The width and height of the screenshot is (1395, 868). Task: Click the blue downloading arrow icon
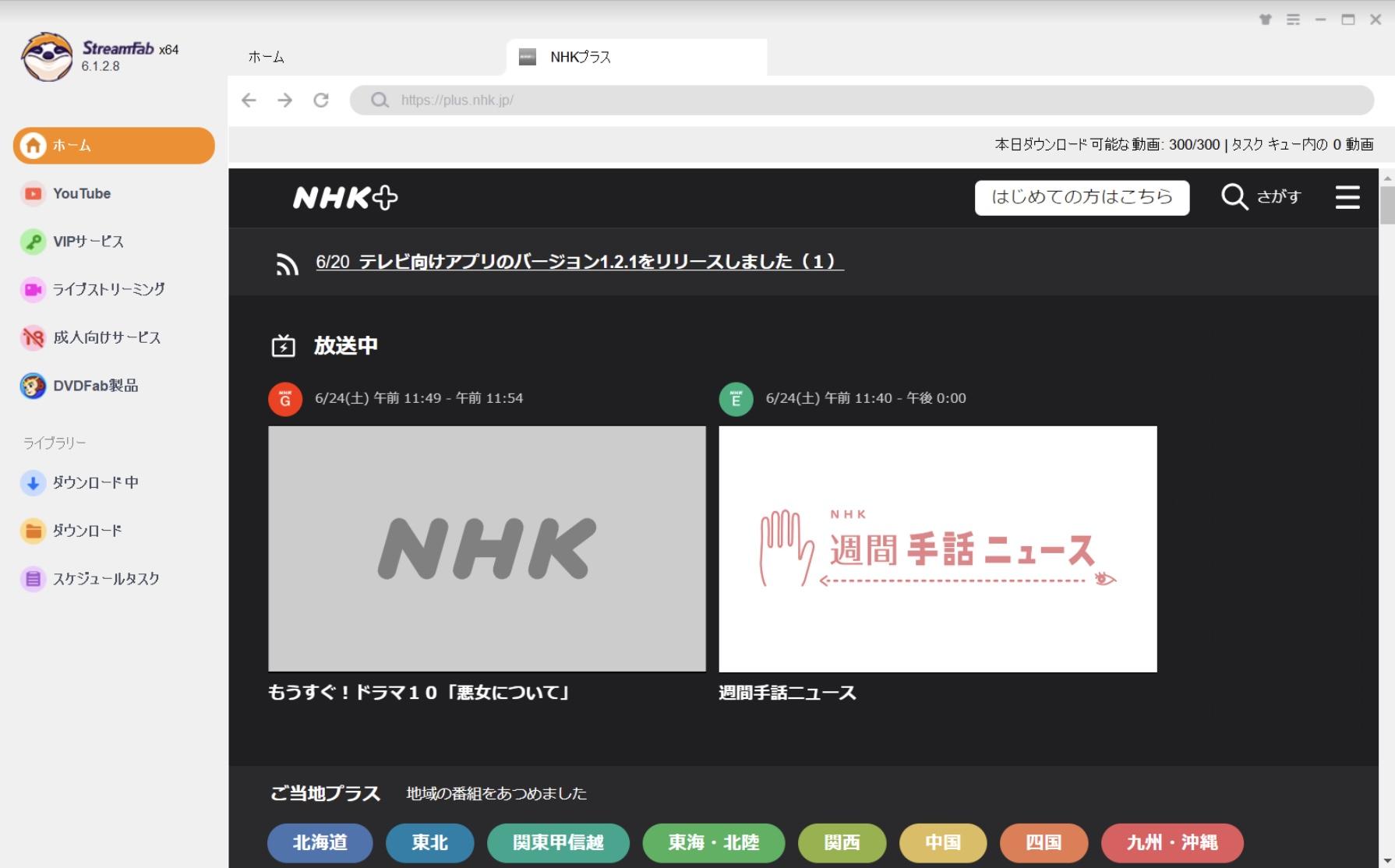(x=33, y=482)
